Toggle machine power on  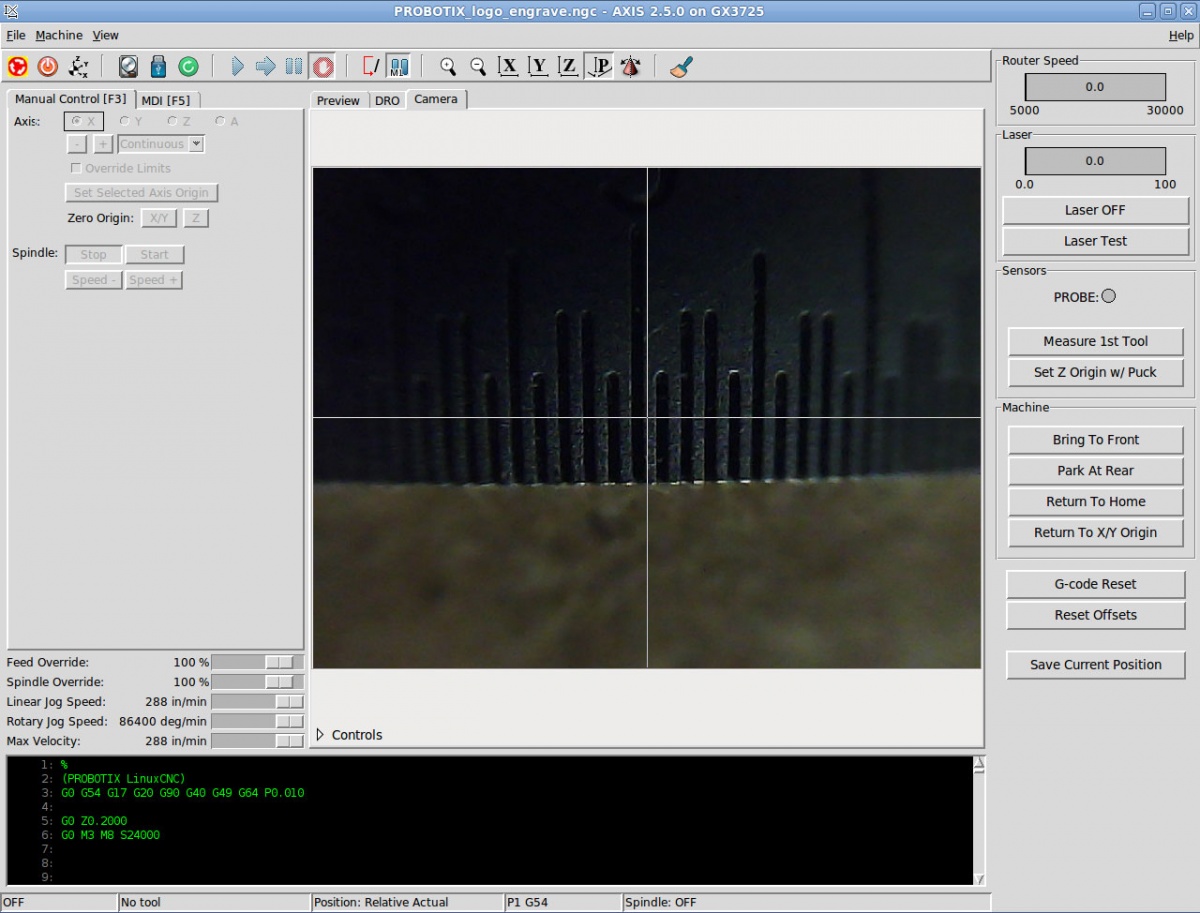(48, 66)
